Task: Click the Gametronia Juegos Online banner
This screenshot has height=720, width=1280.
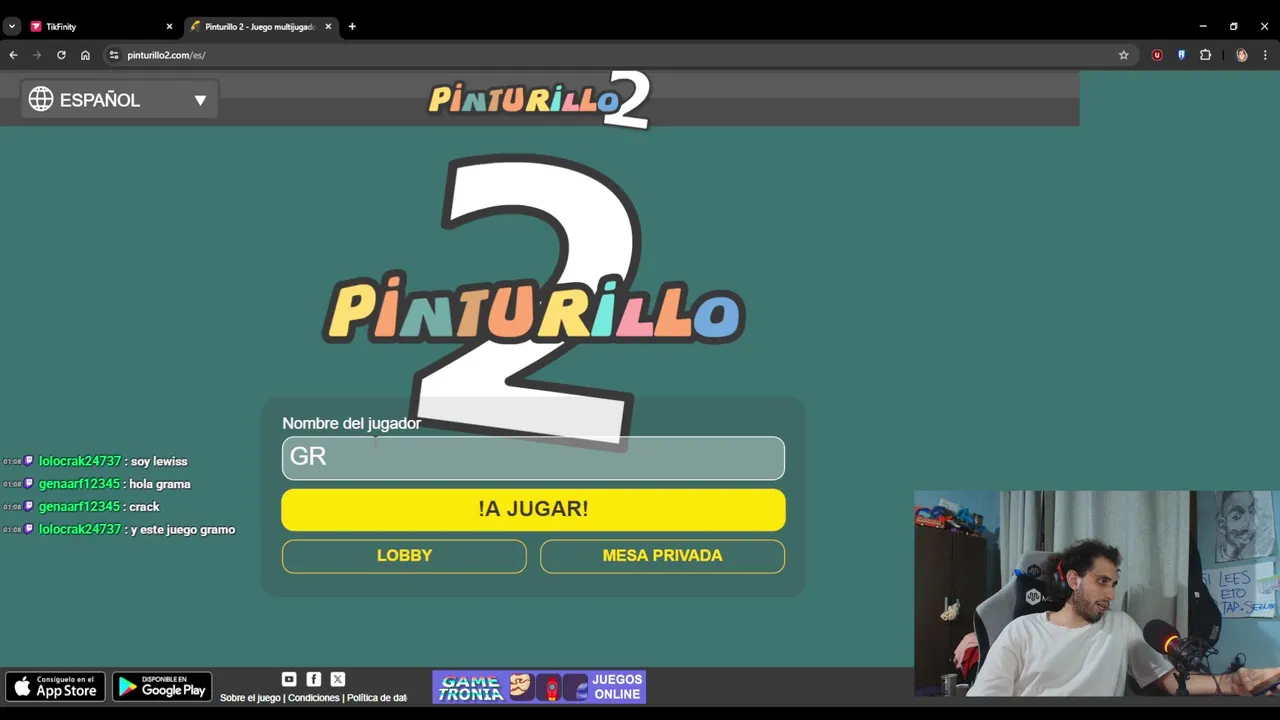Action: click(x=539, y=687)
